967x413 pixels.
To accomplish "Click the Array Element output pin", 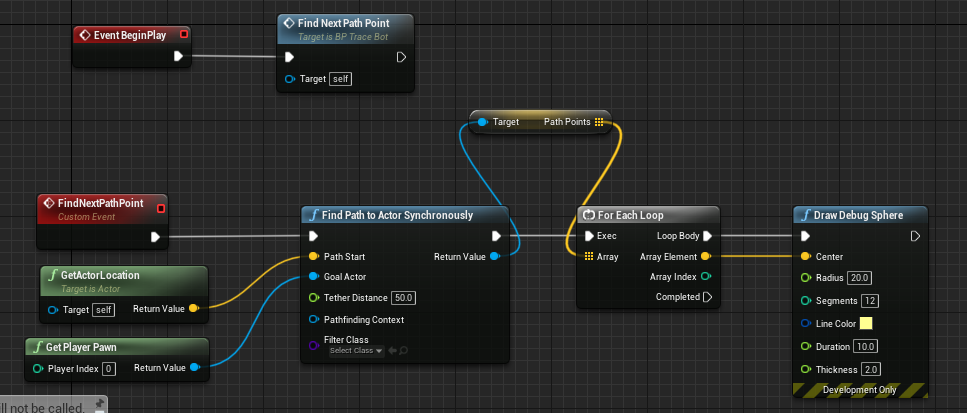I will click(706, 256).
